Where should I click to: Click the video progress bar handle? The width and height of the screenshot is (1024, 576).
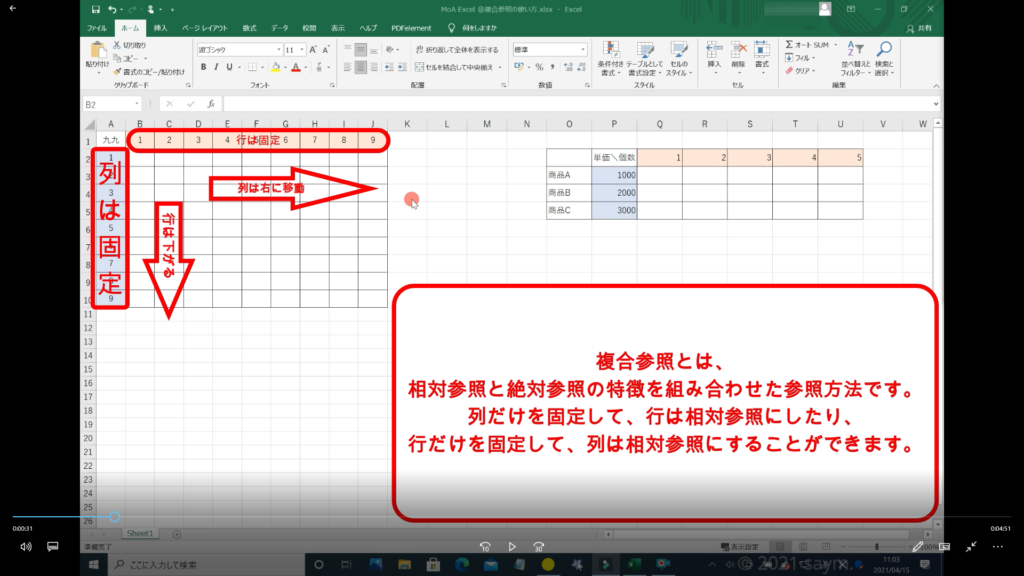point(115,517)
